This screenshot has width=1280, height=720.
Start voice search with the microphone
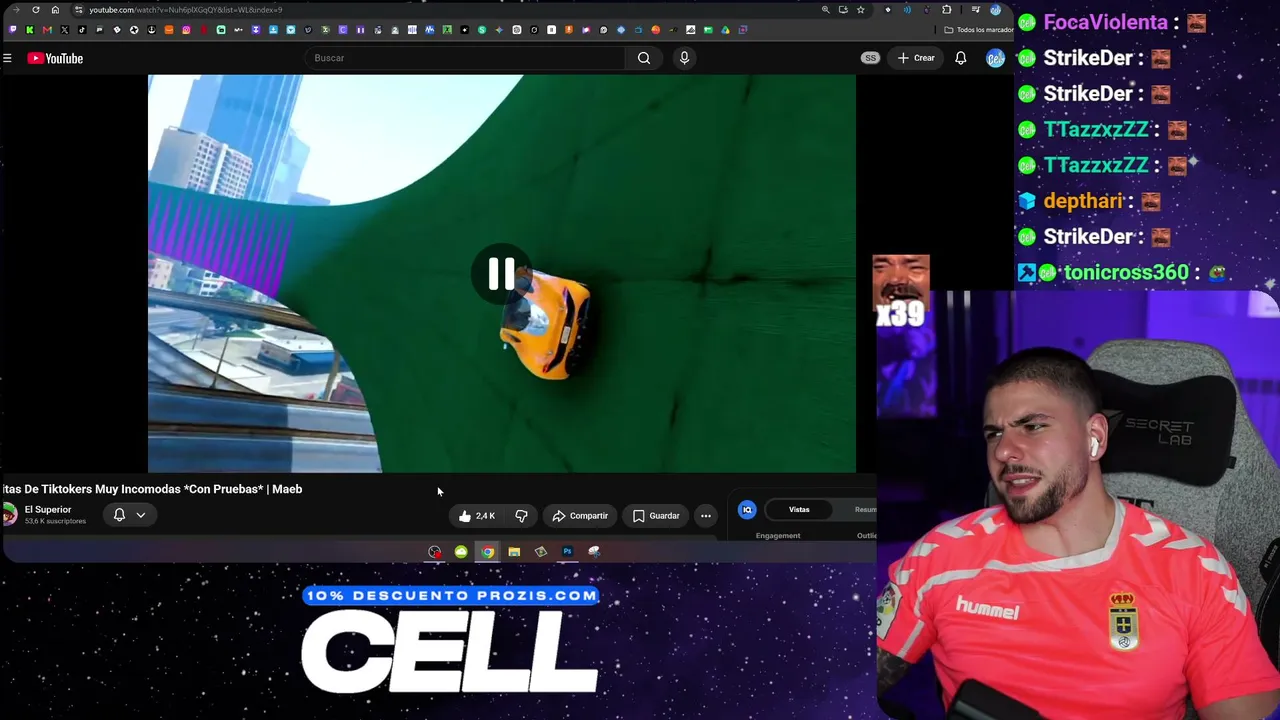click(x=684, y=58)
